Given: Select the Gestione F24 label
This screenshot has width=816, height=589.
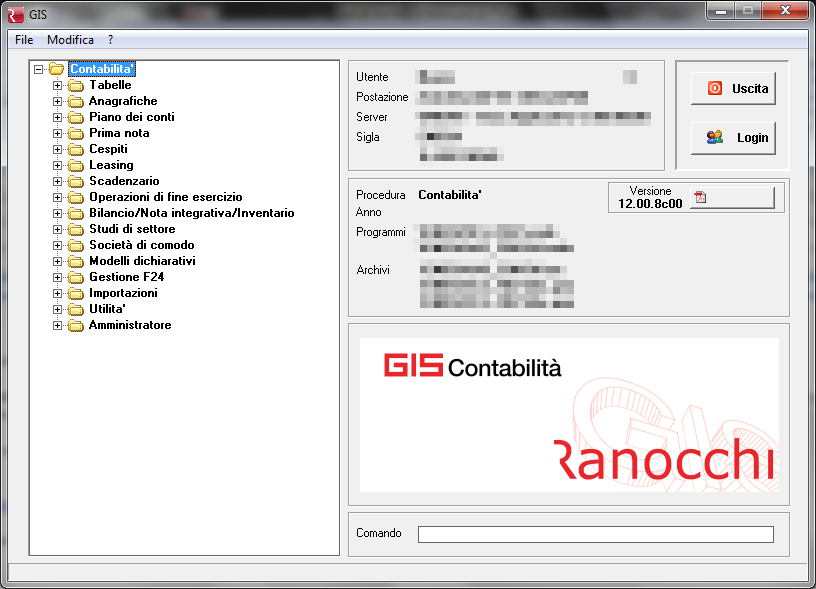Looking at the screenshot, I should (126, 277).
